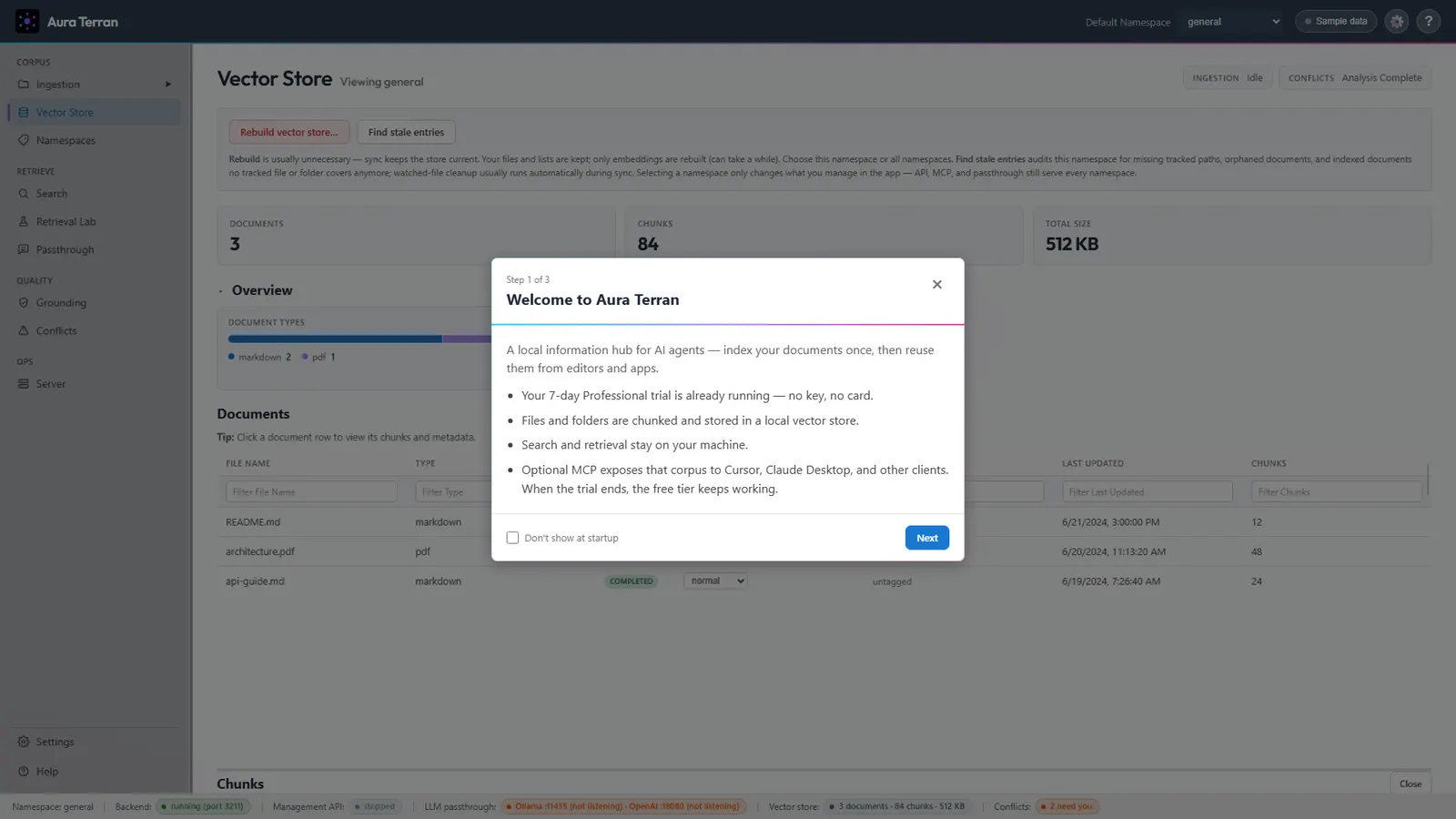Open the api-guide.md document row
The width and height of the screenshot is (1456, 819).
click(x=823, y=581)
